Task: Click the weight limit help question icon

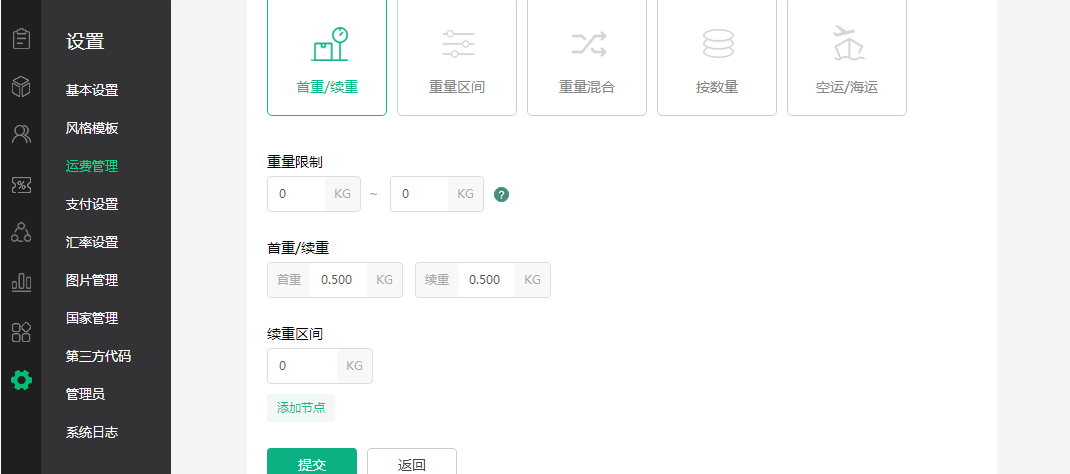Action: [x=502, y=194]
